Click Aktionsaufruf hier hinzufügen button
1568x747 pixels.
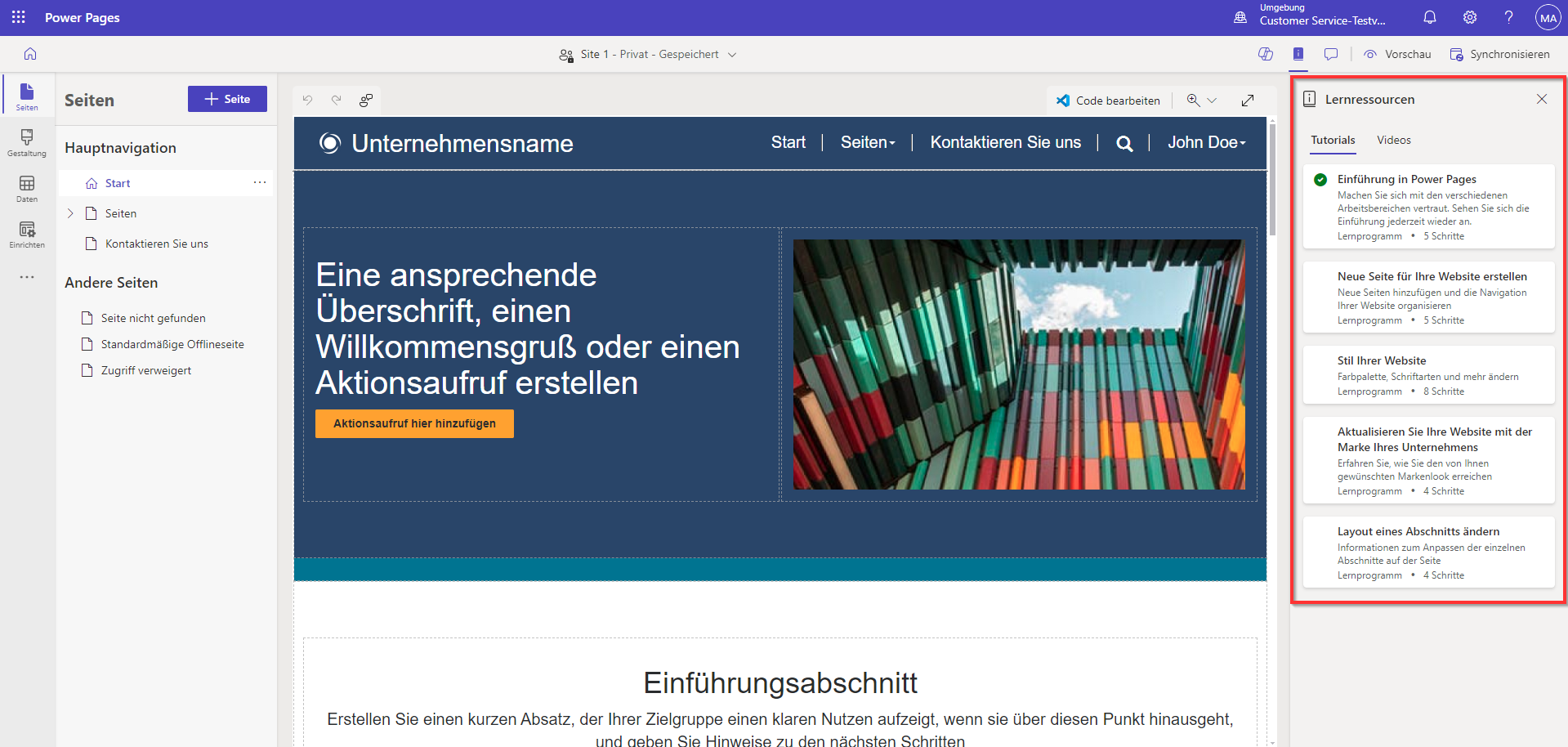(x=414, y=423)
